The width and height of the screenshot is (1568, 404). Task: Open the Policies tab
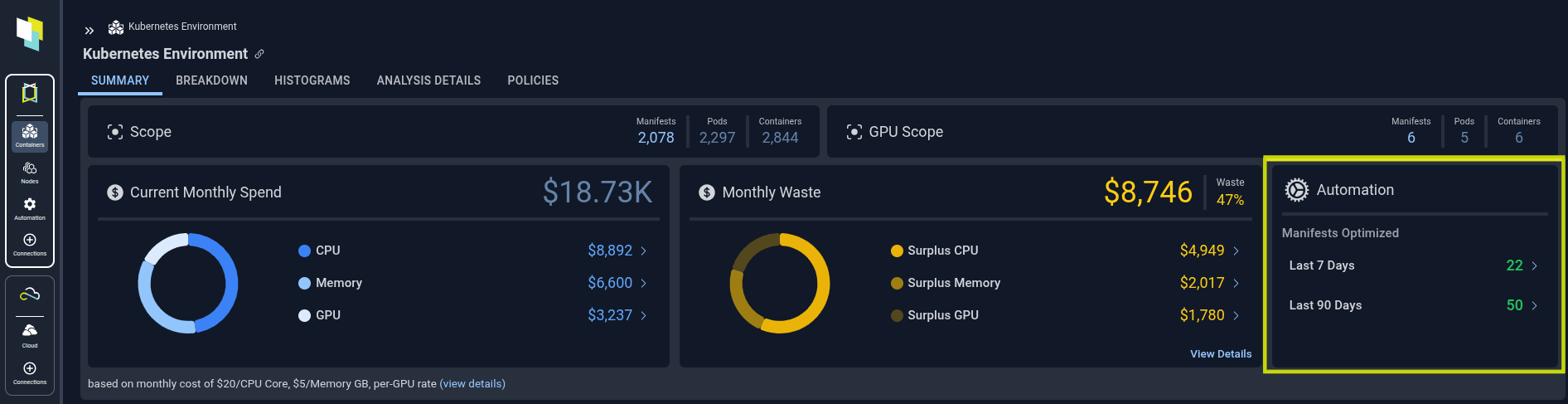(x=533, y=80)
